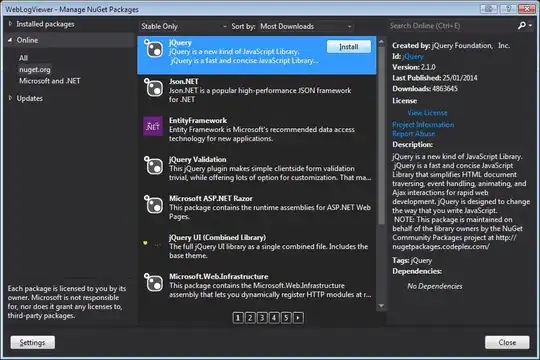Click the jQuery package icon
540x360 pixels.
click(x=153, y=49)
